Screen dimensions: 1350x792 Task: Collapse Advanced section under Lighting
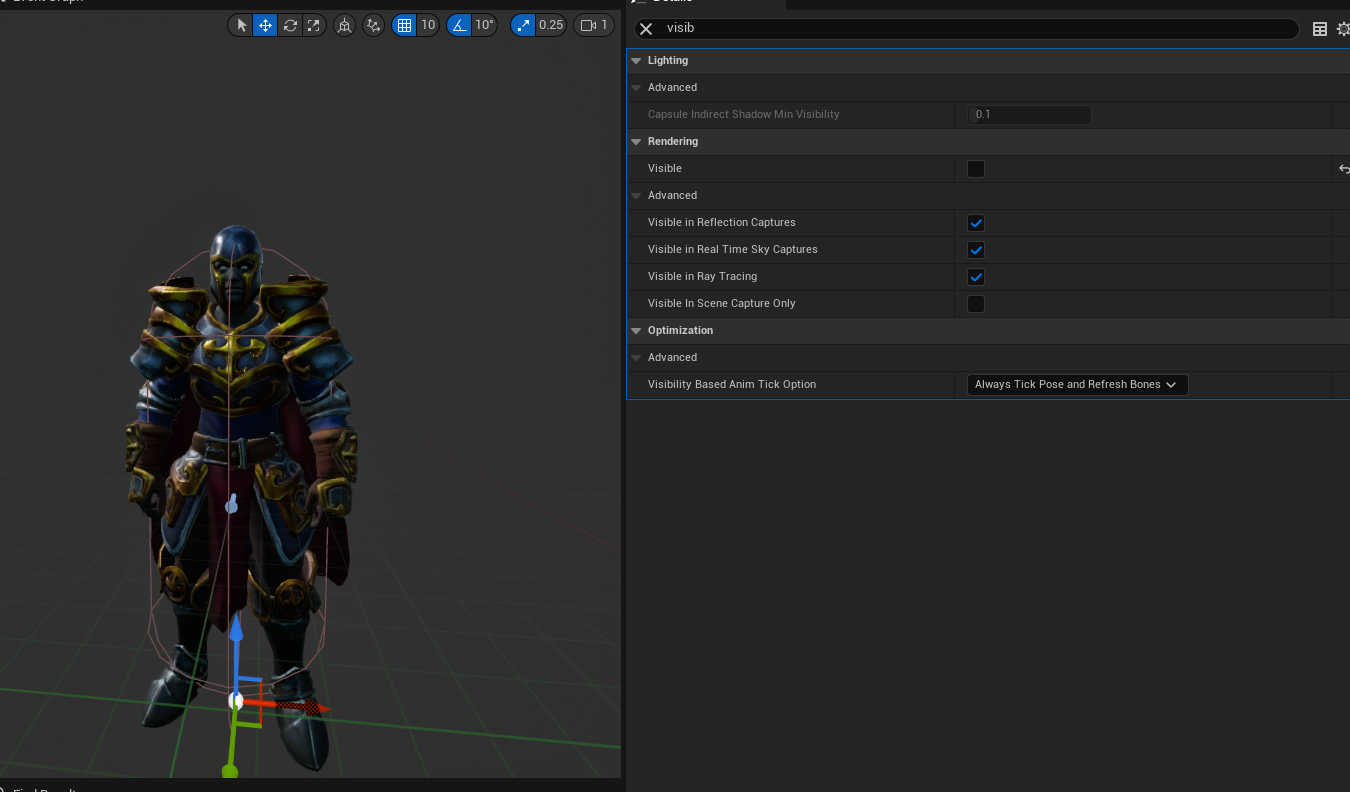tap(637, 88)
